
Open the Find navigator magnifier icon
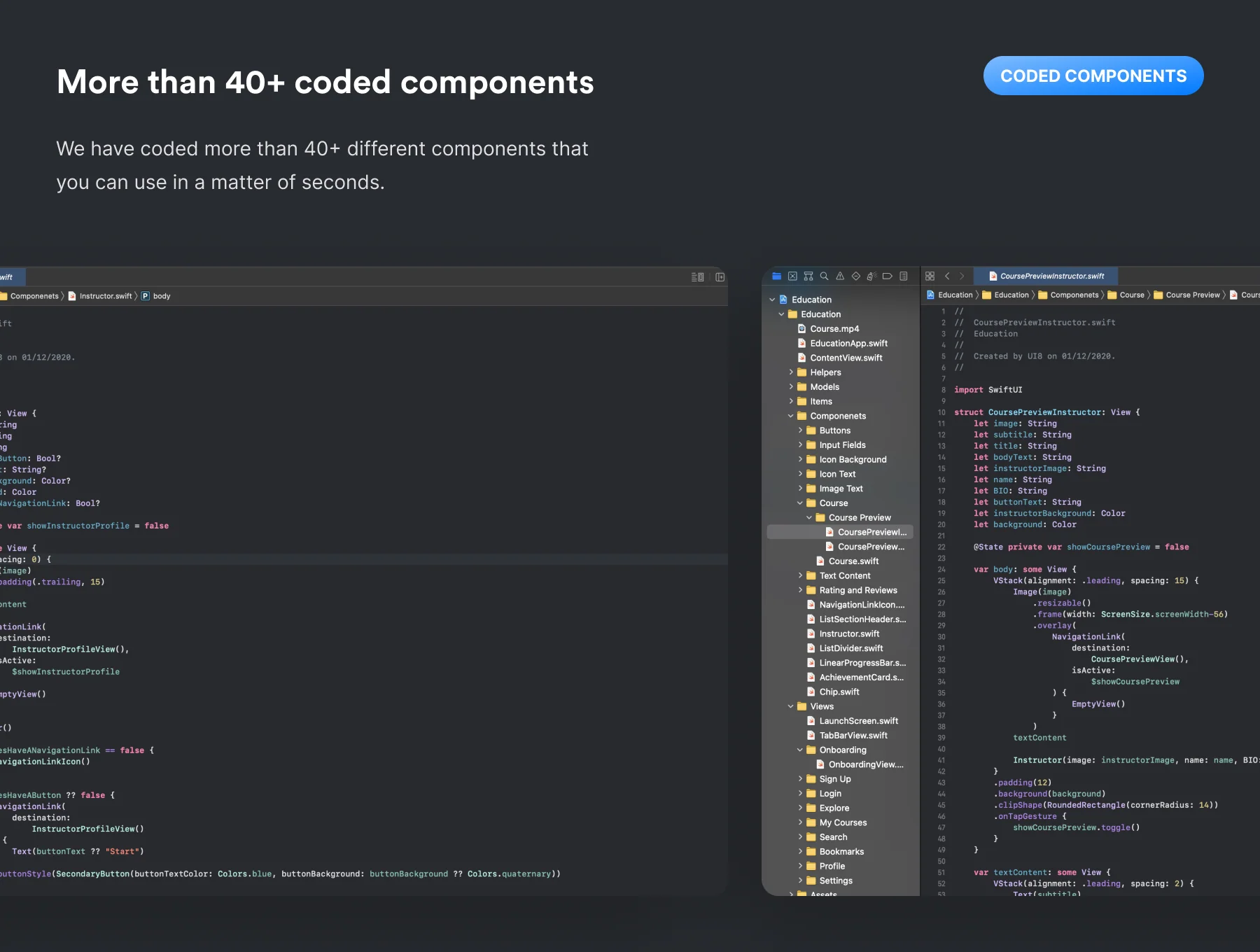click(824, 276)
